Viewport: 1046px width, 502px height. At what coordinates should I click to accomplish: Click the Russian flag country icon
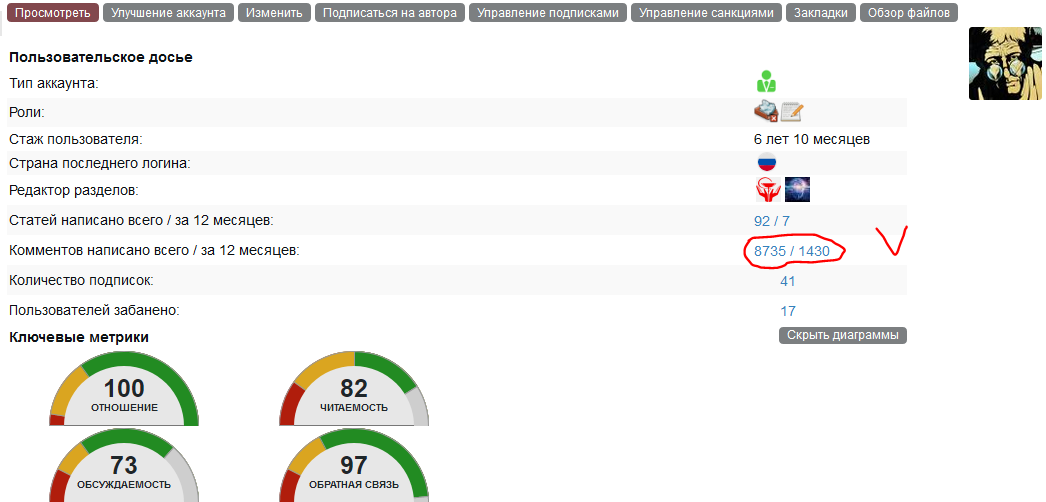766,163
